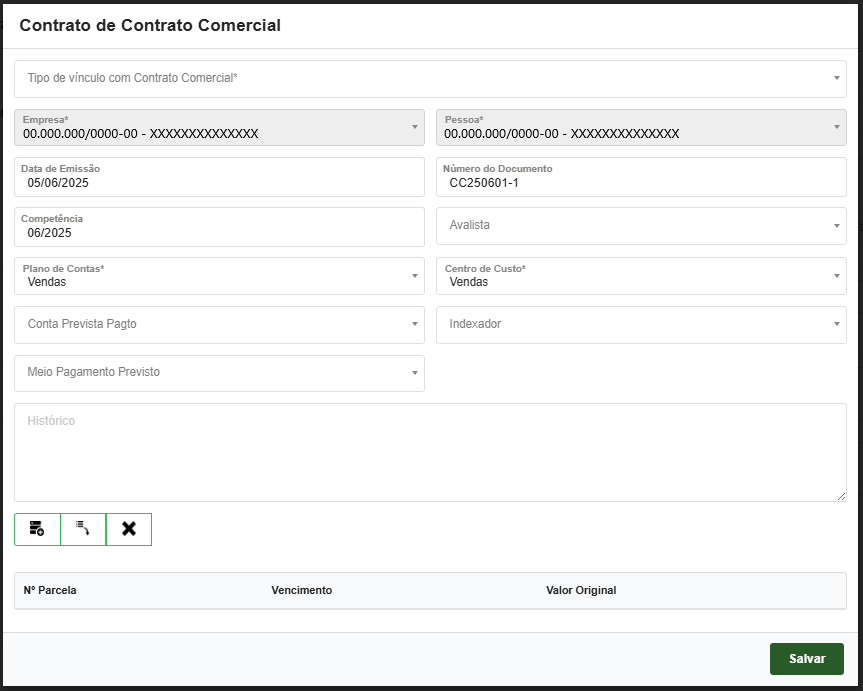The width and height of the screenshot is (863, 691).
Task: Click the generate installments list-arrow icon
Action: point(83,529)
